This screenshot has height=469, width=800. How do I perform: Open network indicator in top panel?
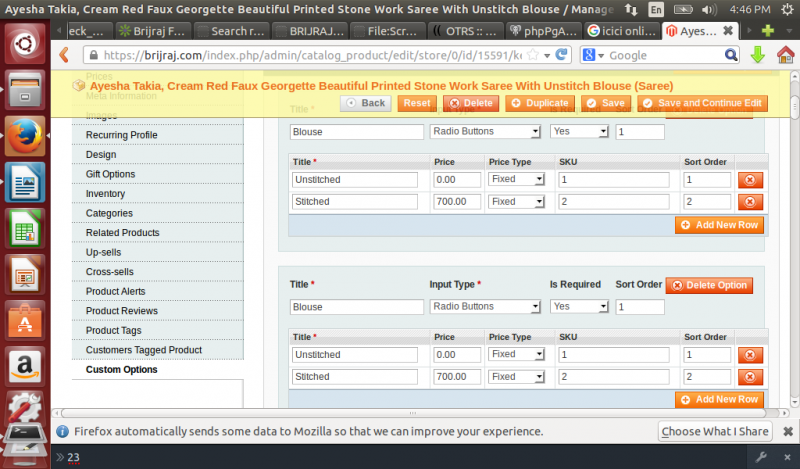631,9
